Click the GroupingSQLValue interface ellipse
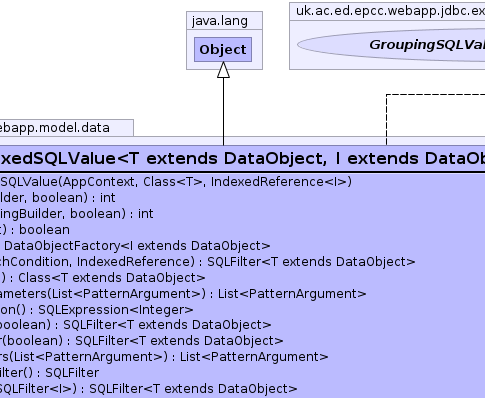The width and height of the screenshot is (485, 398). [x=391, y=45]
